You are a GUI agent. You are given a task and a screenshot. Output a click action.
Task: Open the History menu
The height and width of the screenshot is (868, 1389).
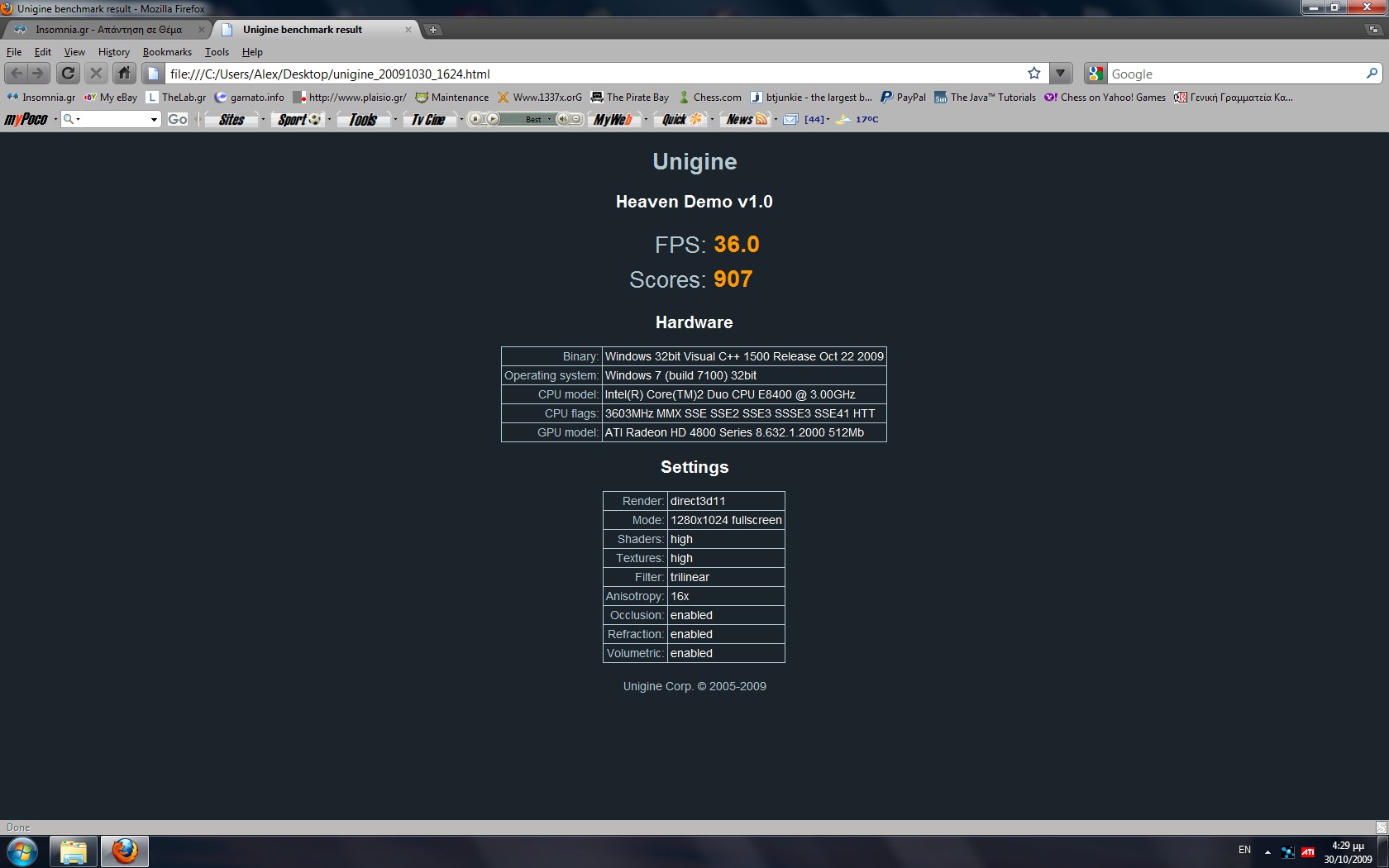pos(114,52)
